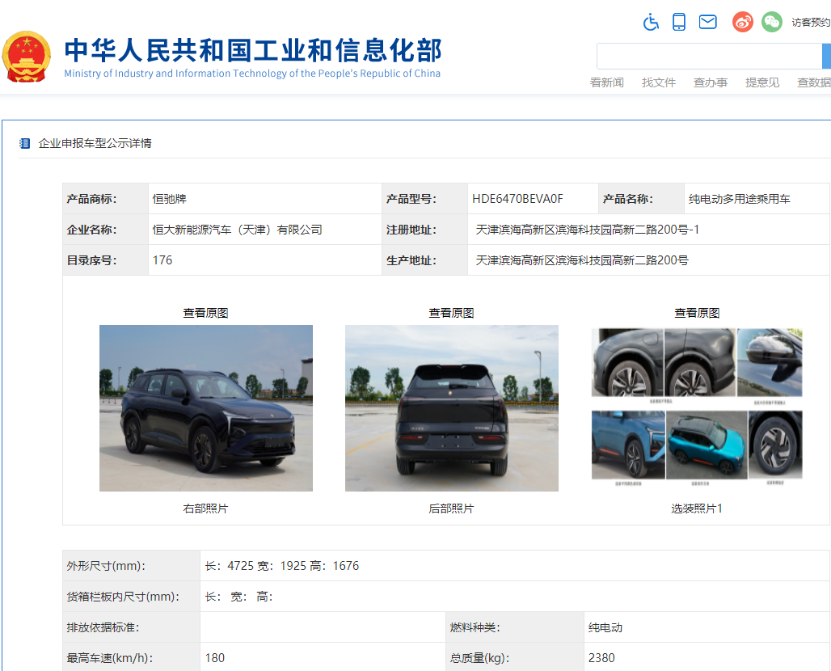Open the mobile version phone icon
This screenshot has width=831, height=671.
click(679, 22)
